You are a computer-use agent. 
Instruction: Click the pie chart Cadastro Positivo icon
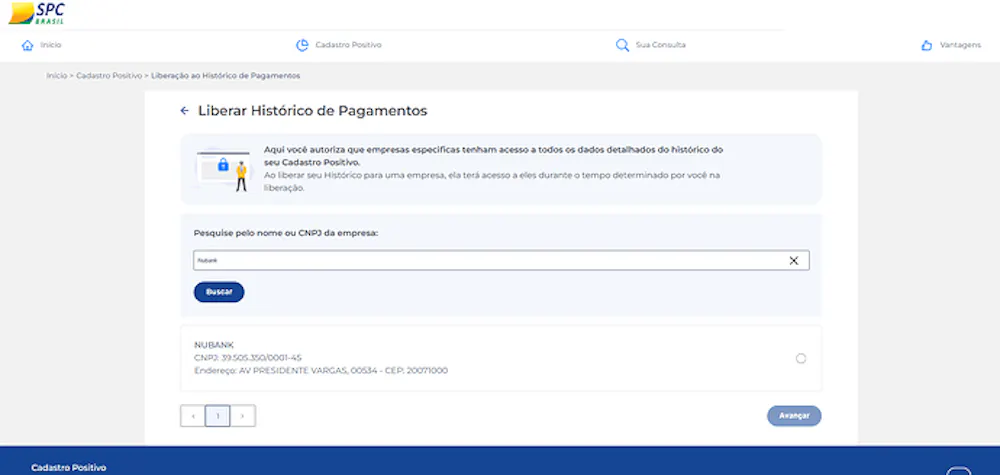tap(302, 45)
